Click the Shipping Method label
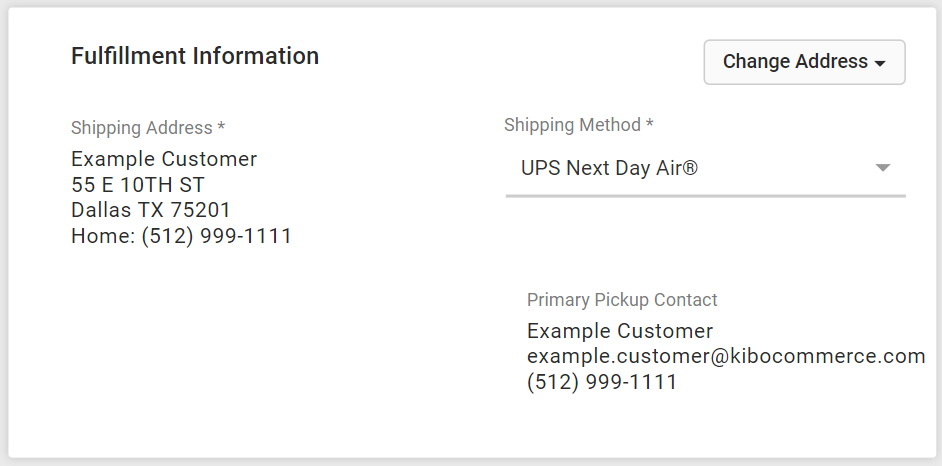Viewport: 942px width, 466px height. [x=572, y=125]
